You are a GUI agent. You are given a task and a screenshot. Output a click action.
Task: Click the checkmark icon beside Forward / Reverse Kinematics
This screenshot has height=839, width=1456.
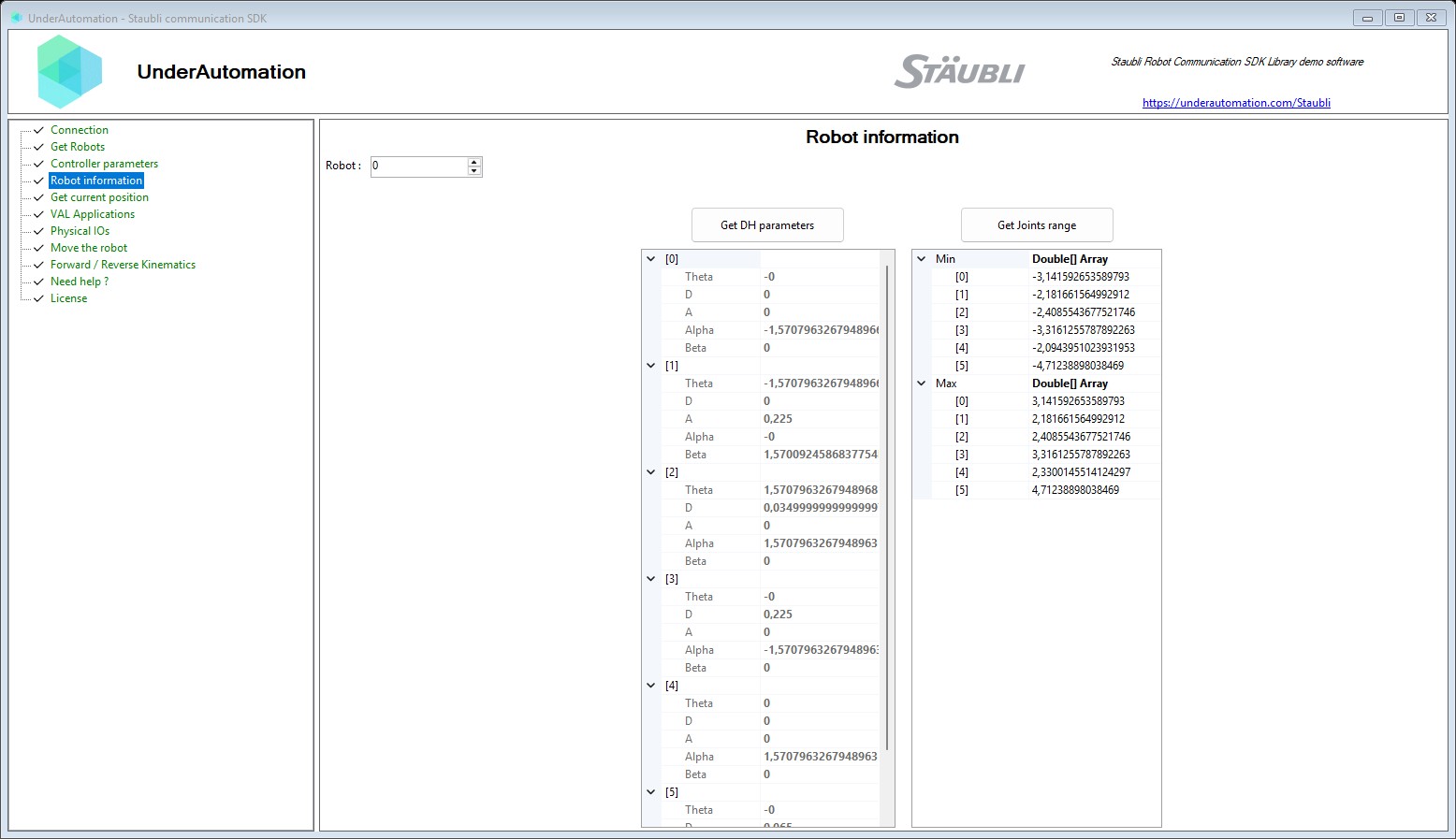[x=38, y=265]
